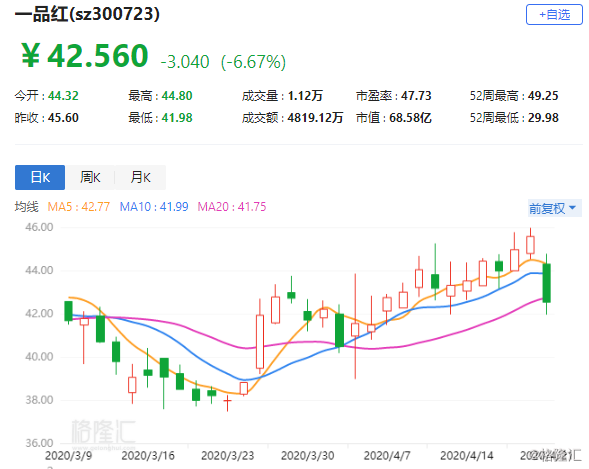Click the 2020/3/9 date axis label

click(x=68, y=456)
